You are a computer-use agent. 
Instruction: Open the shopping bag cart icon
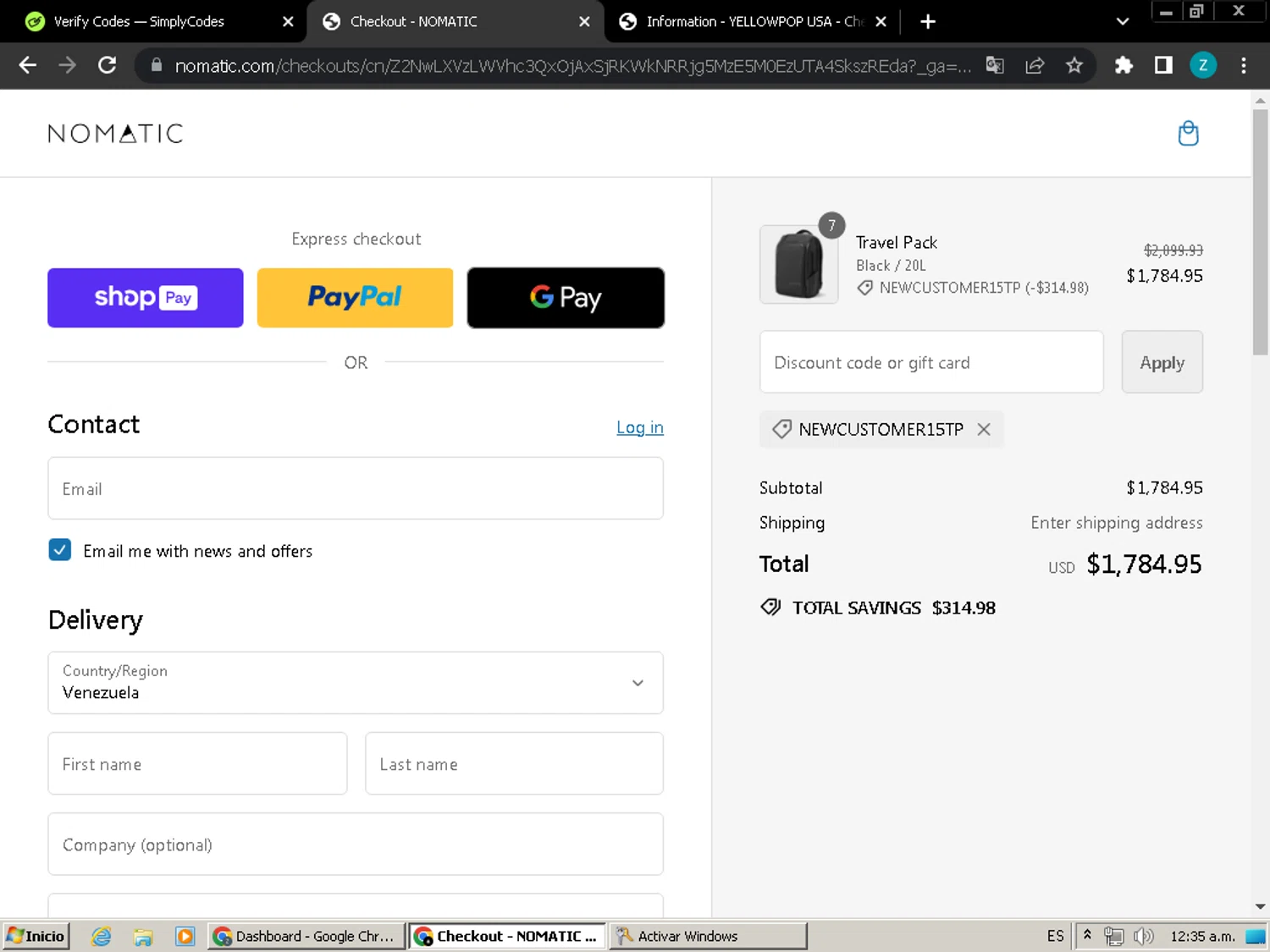coord(1188,133)
